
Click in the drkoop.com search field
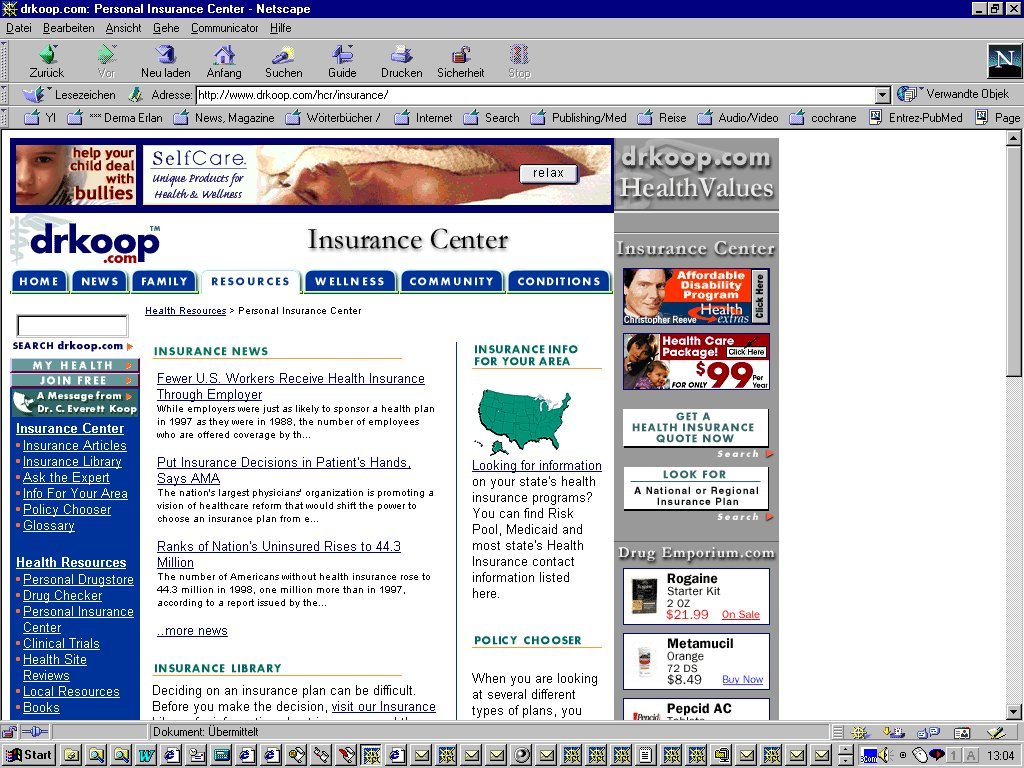(72, 326)
